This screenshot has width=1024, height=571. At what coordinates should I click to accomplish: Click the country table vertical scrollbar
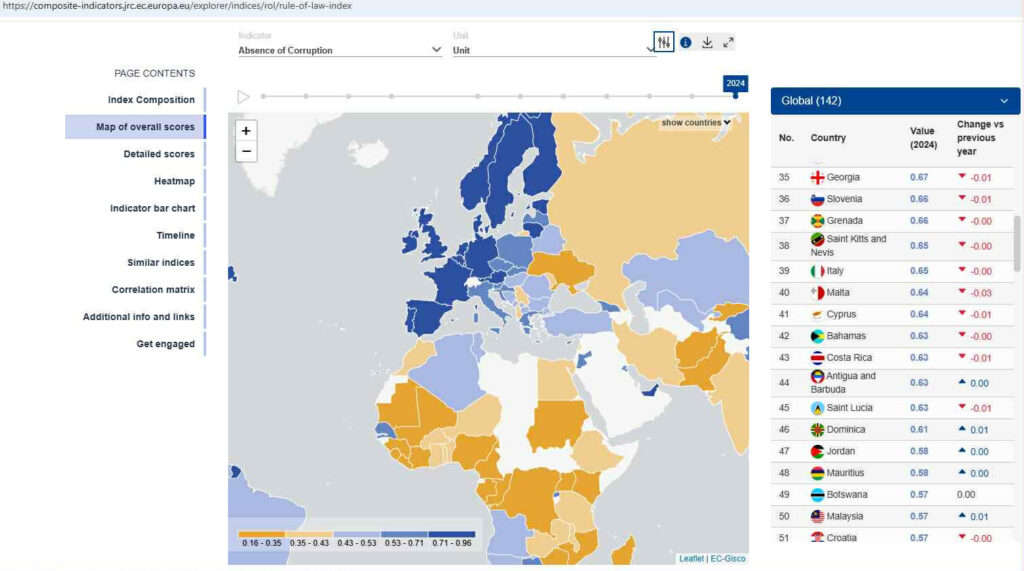(x=1017, y=245)
